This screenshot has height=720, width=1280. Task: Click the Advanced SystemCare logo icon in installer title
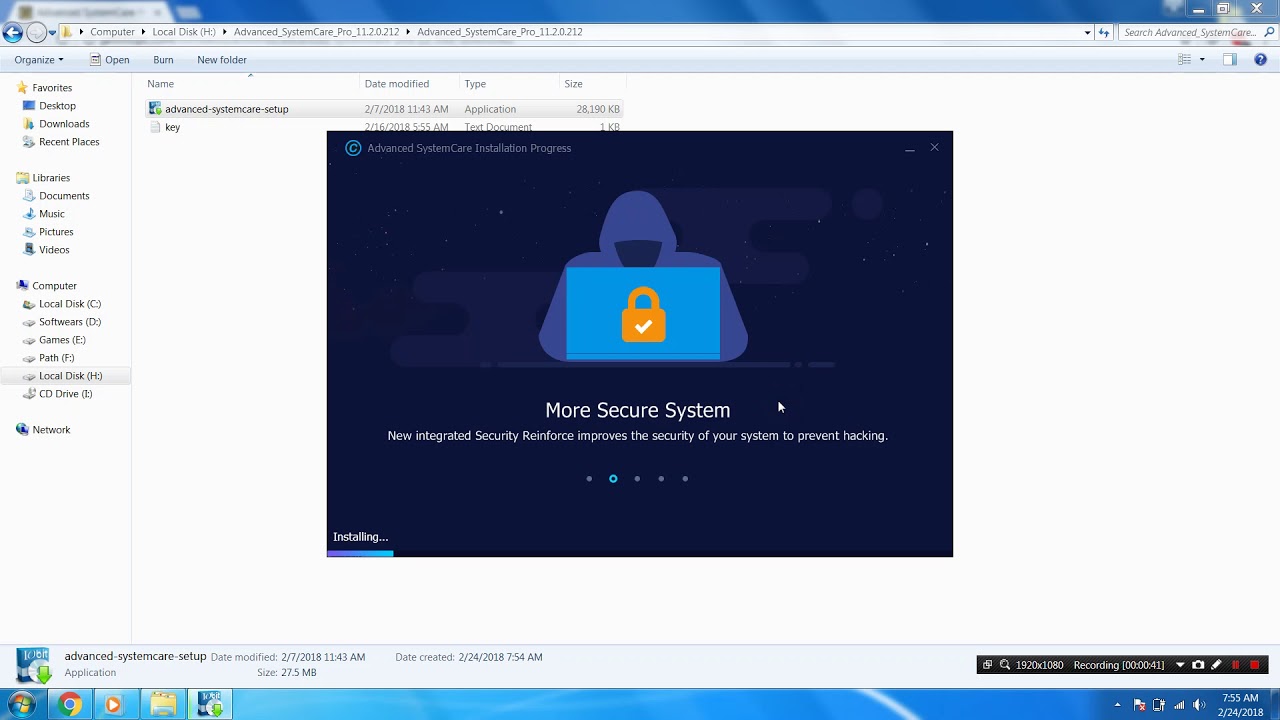[x=353, y=148]
